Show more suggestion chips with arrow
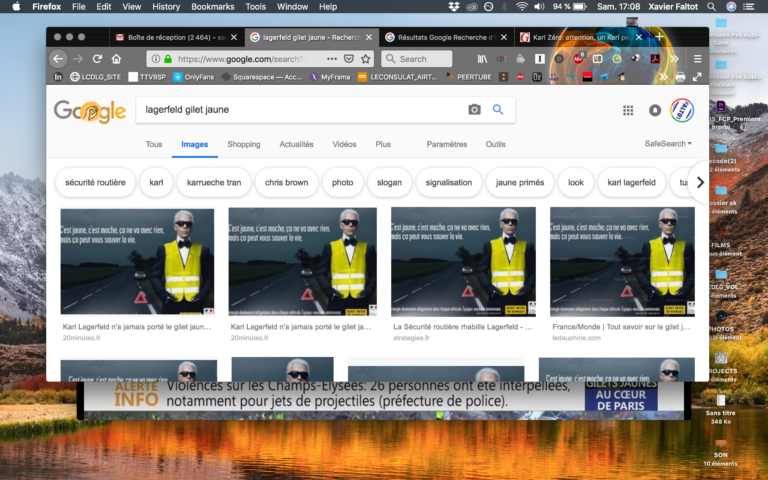 [x=700, y=182]
